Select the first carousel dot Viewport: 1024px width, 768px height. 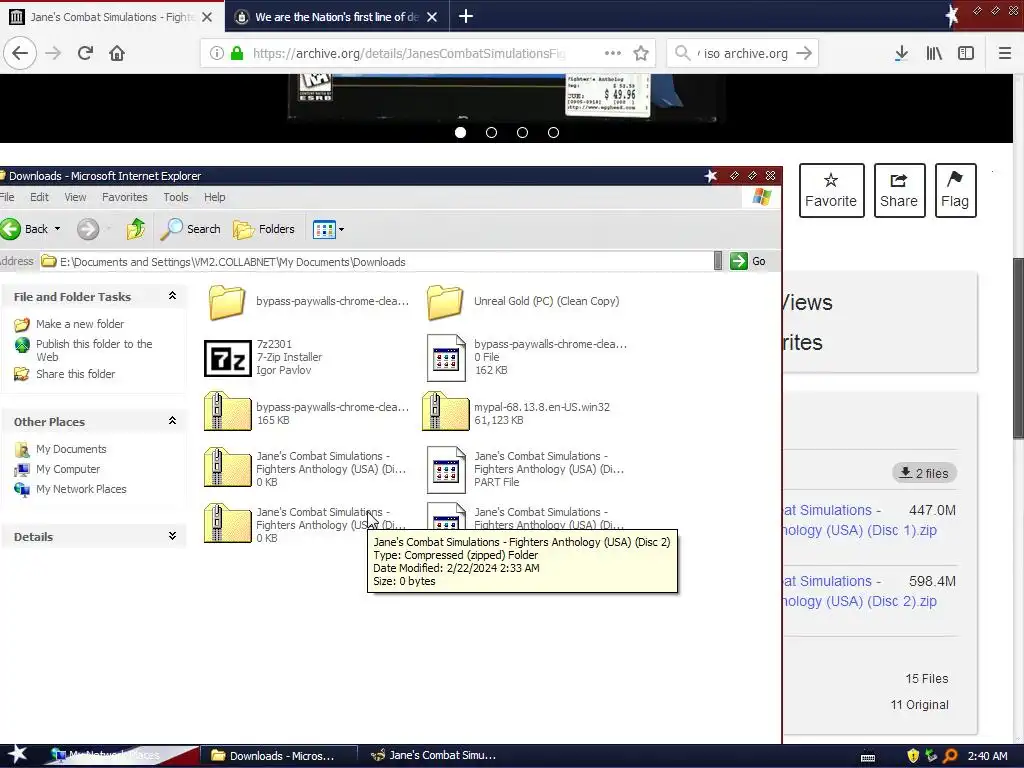(x=460, y=133)
